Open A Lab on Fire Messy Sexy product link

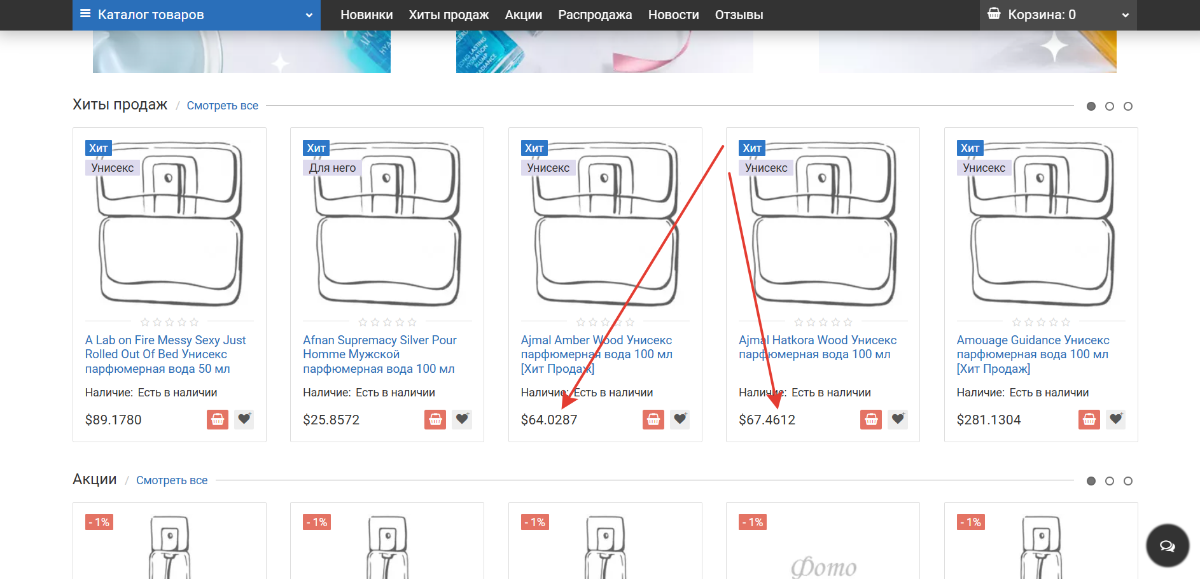tap(166, 354)
